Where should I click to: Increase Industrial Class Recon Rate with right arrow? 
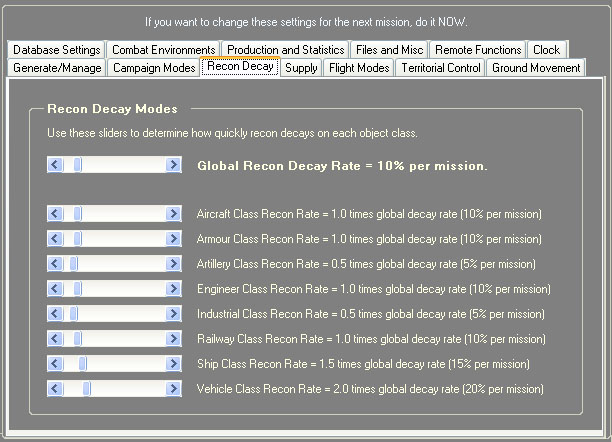[173, 313]
